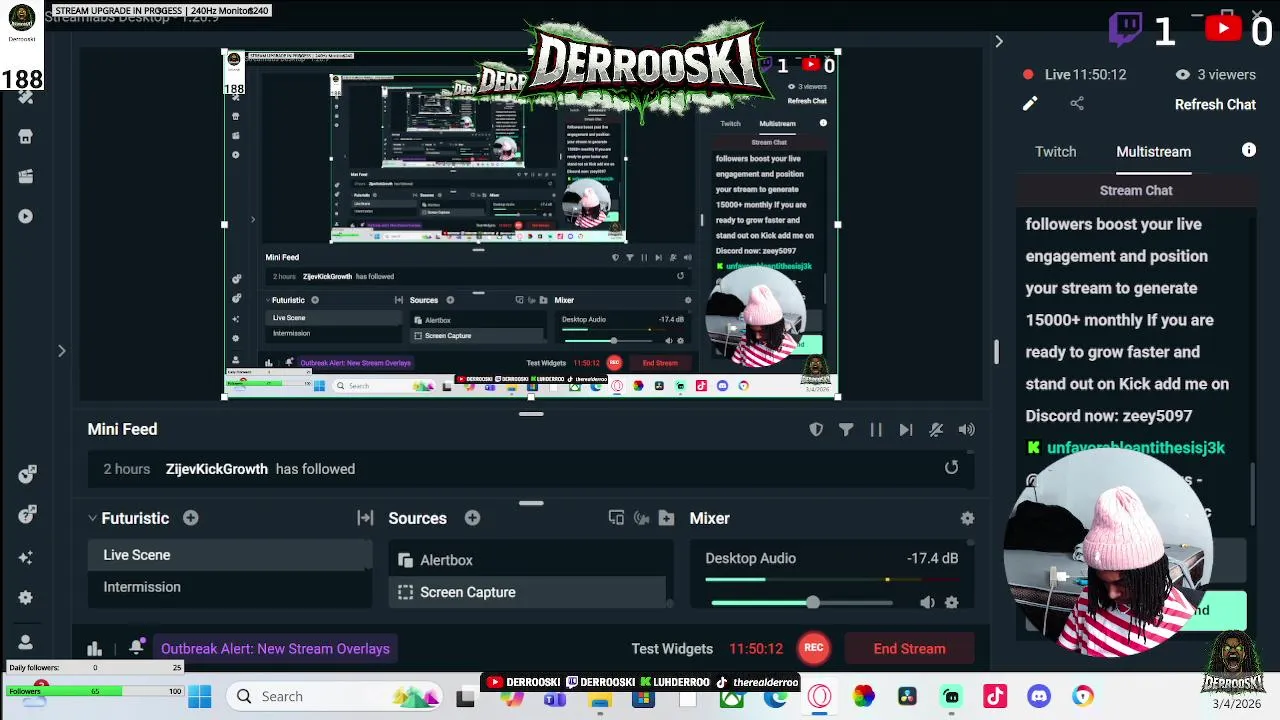Edit stream info with pencil icon
This screenshot has height=720, width=1280.
1030,104
